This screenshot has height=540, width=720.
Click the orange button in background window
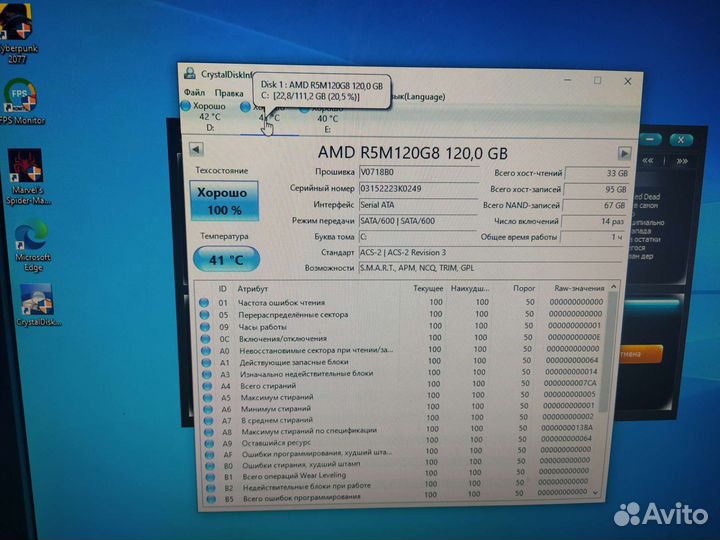640,354
